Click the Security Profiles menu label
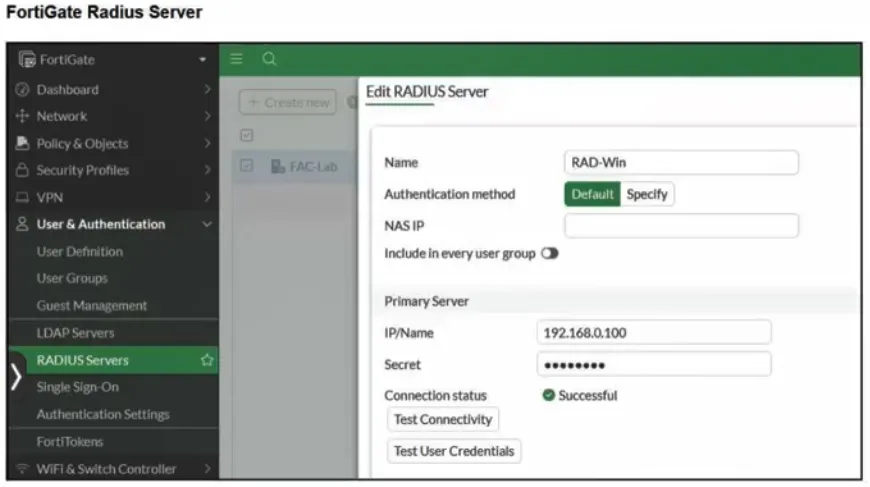Viewport: 870px width, 487px height. coord(83,170)
